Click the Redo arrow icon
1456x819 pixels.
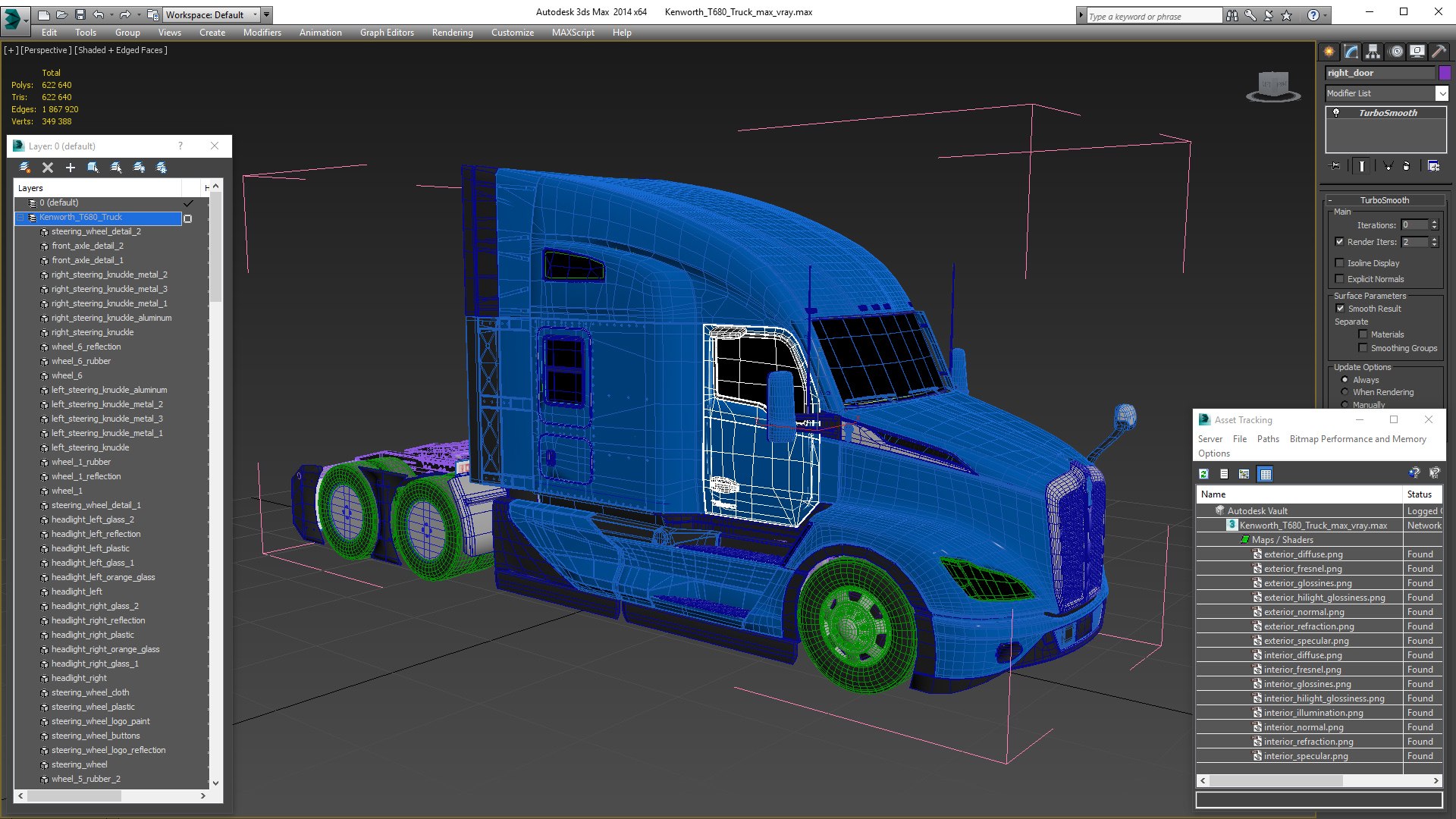[x=124, y=14]
